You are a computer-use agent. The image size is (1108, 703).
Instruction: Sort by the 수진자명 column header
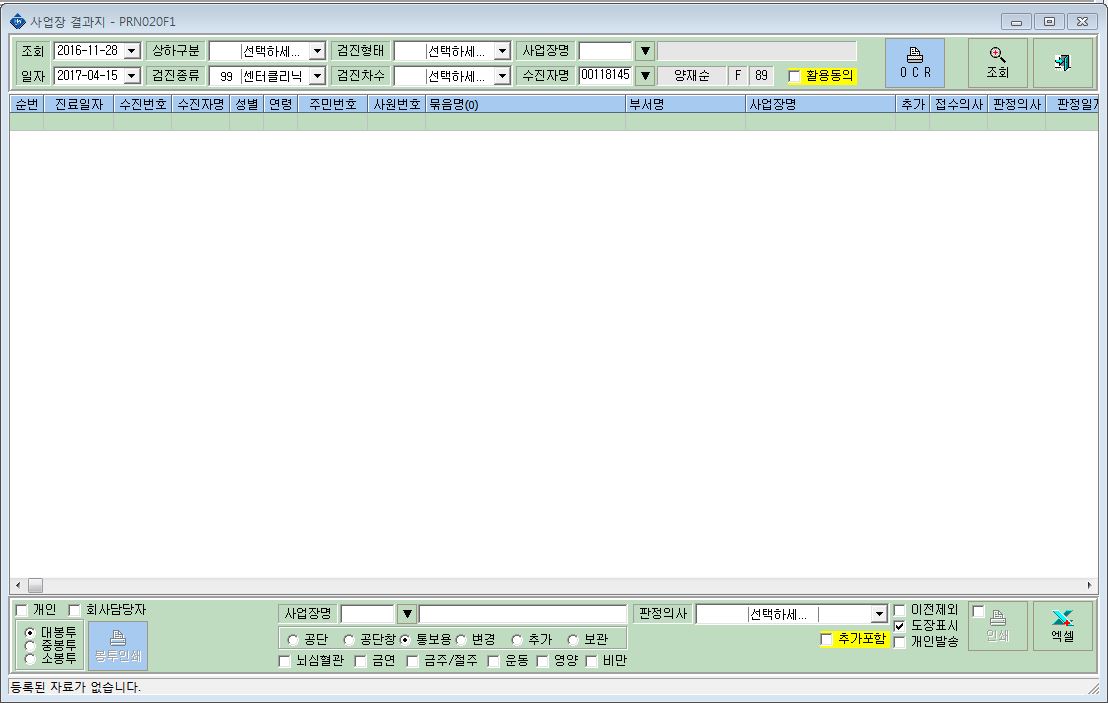tap(200, 104)
